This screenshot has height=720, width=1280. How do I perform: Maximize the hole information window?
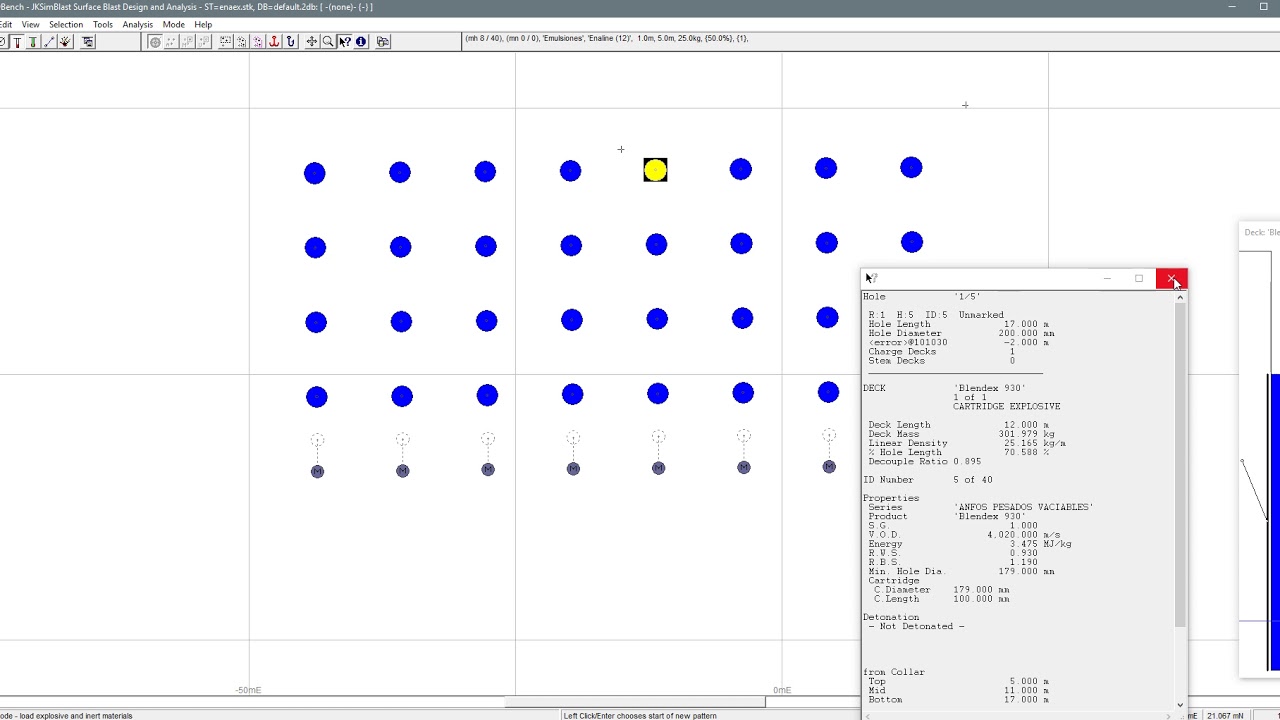[1139, 278]
